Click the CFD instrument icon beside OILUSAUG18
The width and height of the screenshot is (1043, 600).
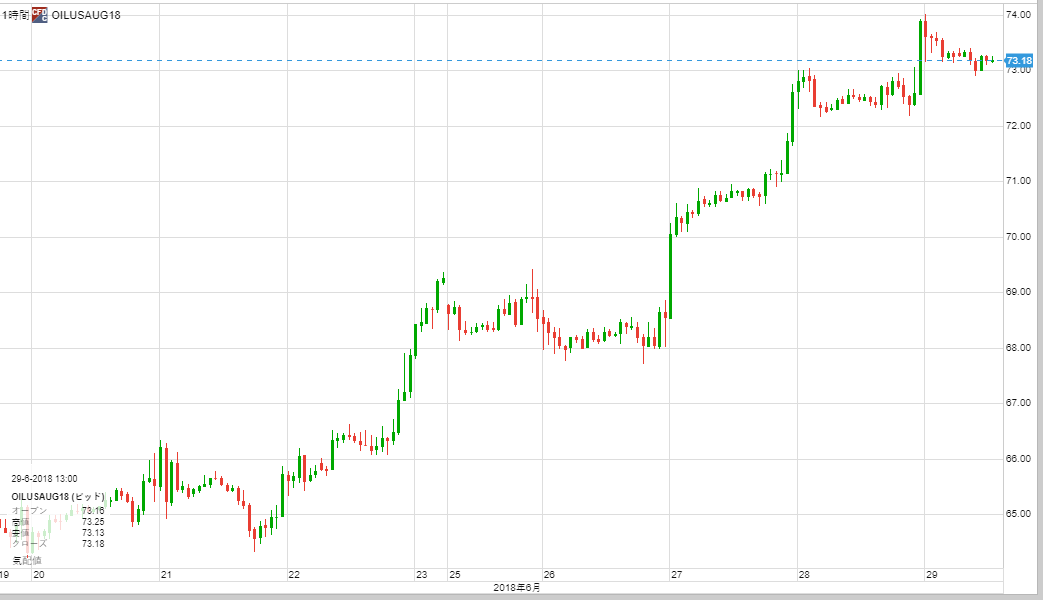tap(40, 15)
